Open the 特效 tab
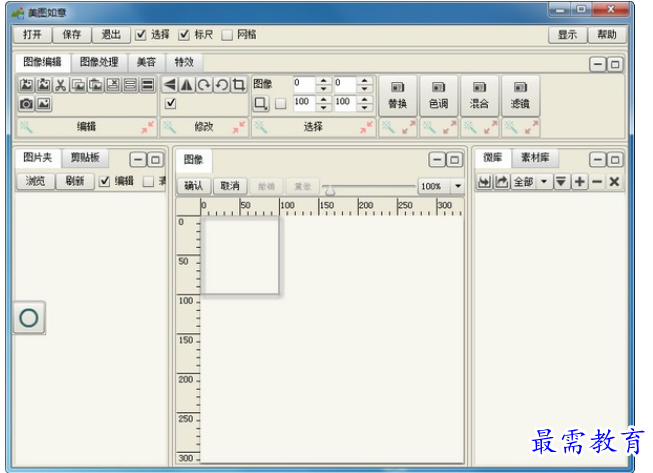This screenshot has height=473, width=653. [184, 62]
